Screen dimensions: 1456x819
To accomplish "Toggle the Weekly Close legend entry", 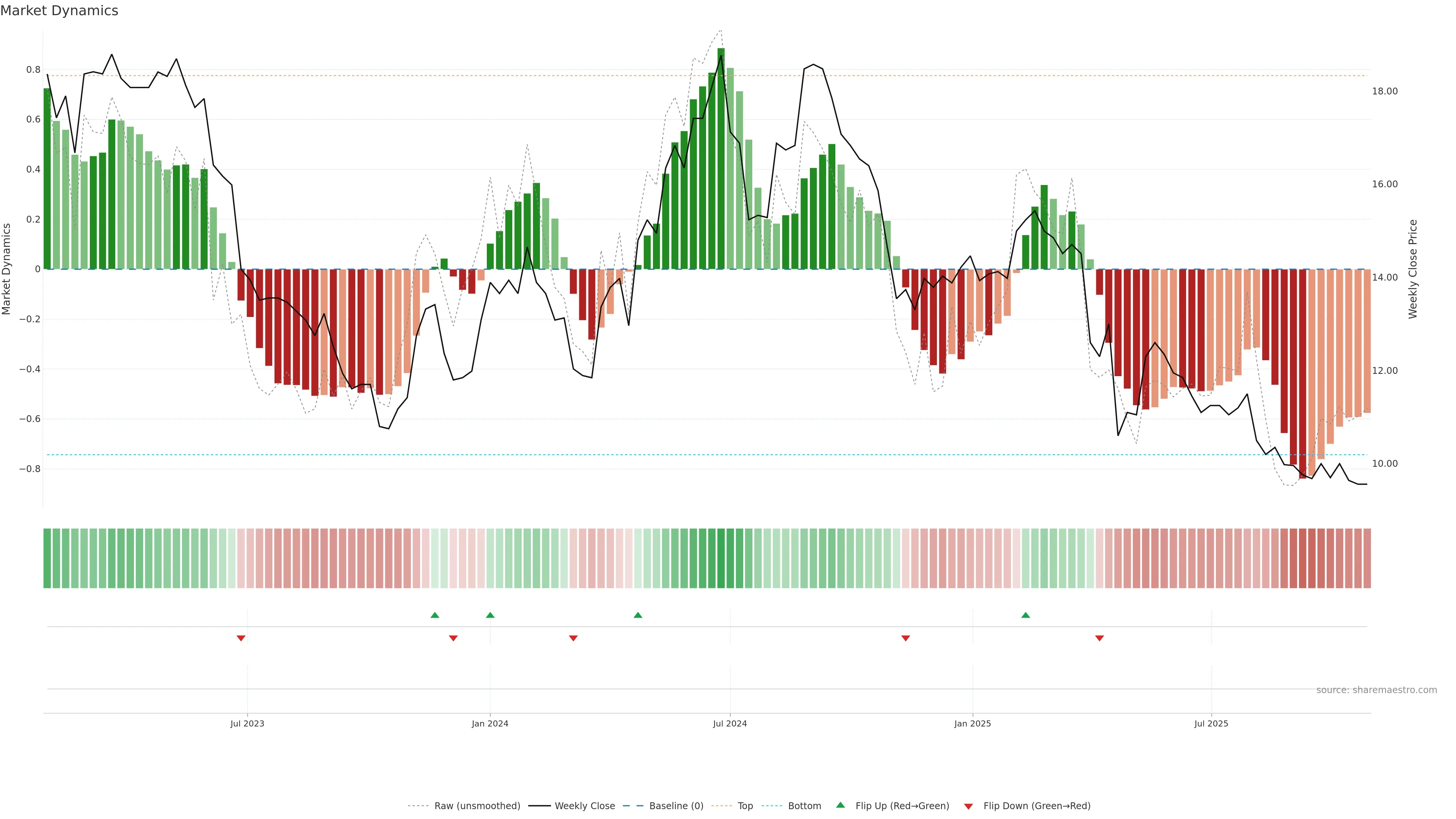I will [584, 805].
